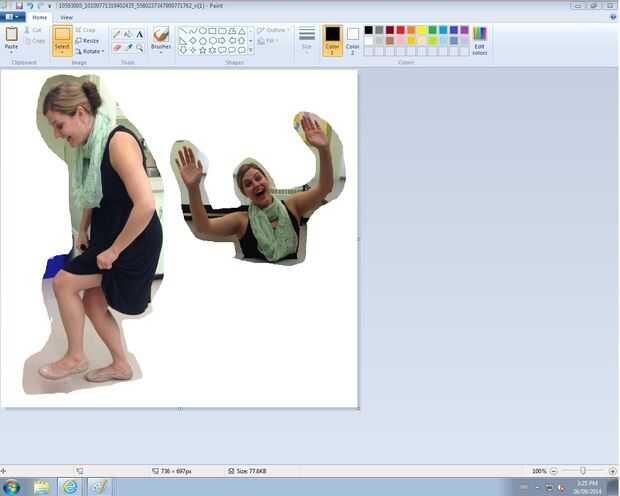Open the Paint Help icon
620x496 pixels.
tap(613, 17)
